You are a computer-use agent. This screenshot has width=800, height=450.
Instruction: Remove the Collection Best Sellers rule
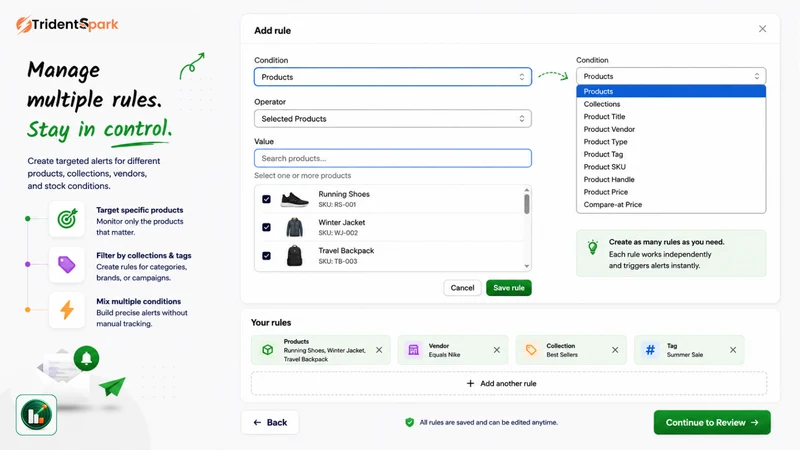[615, 350]
